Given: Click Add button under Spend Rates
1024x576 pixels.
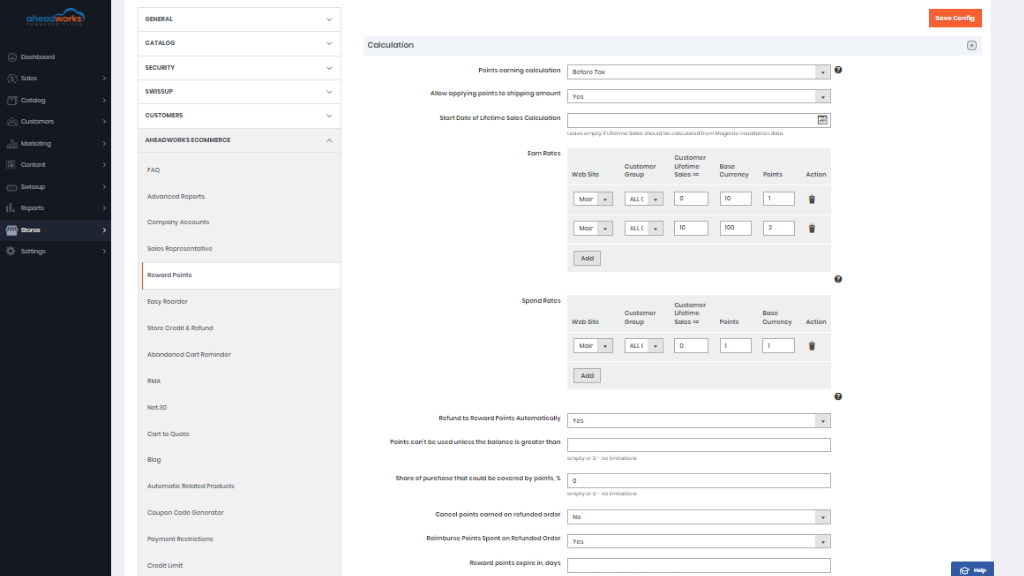Looking at the screenshot, I should (587, 376).
